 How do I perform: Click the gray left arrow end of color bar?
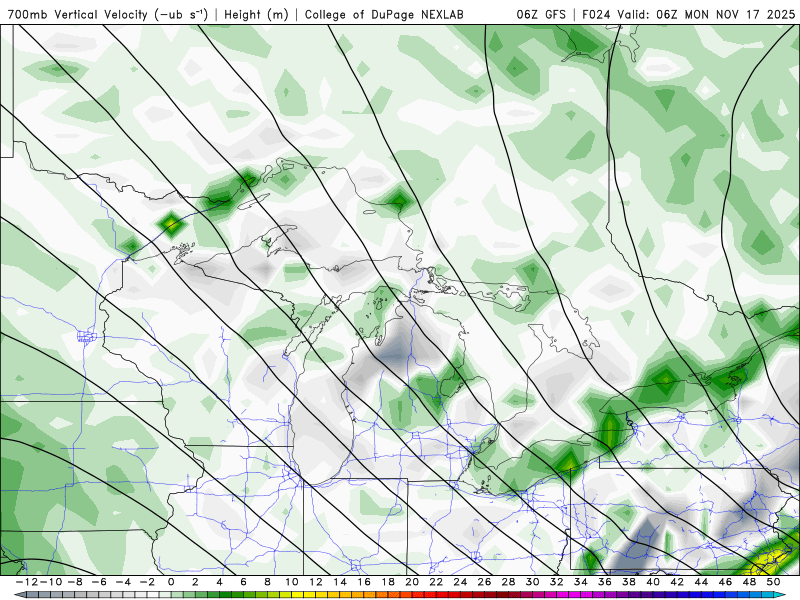click(x=19, y=595)
